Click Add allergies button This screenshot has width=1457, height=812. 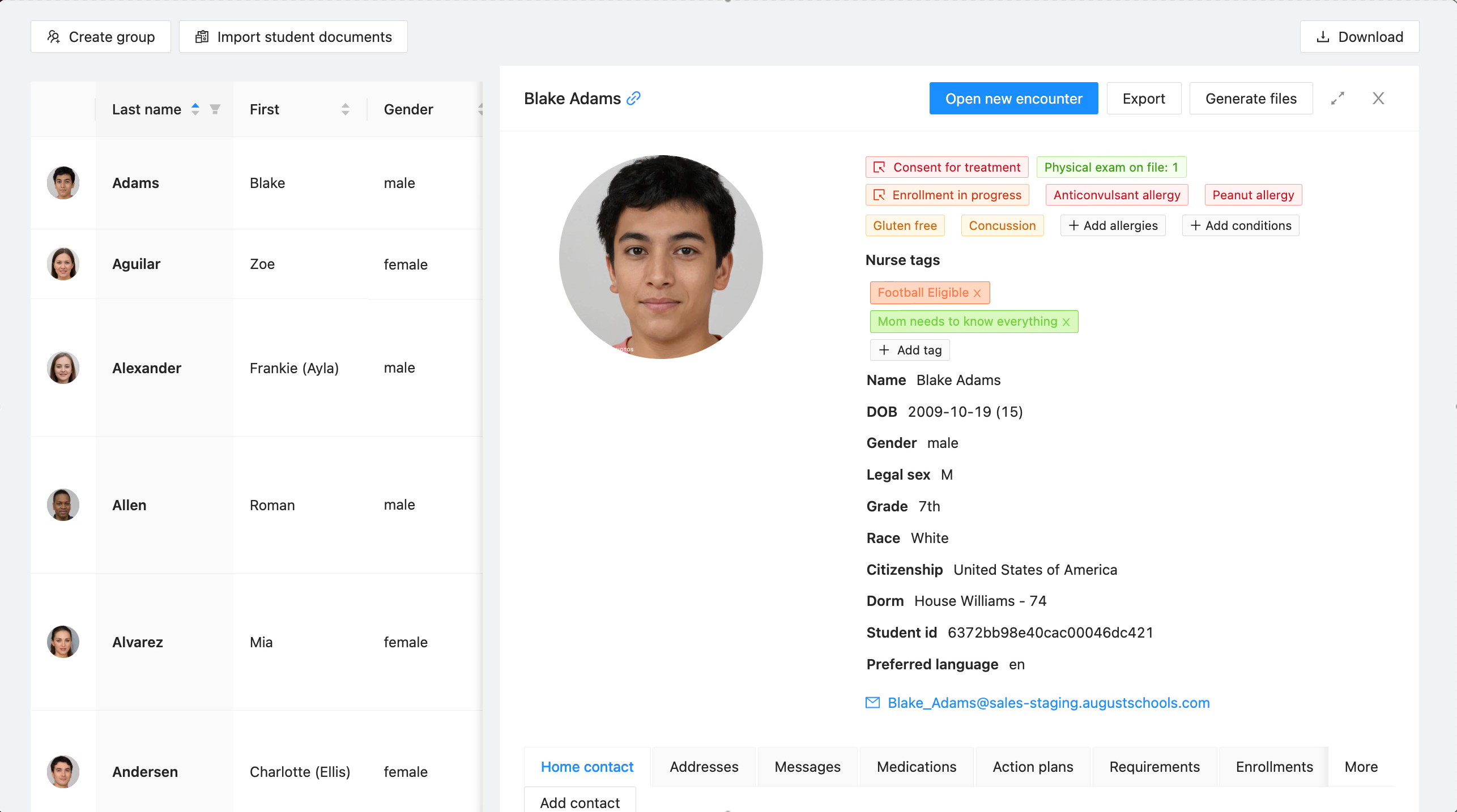[1113, 225]
